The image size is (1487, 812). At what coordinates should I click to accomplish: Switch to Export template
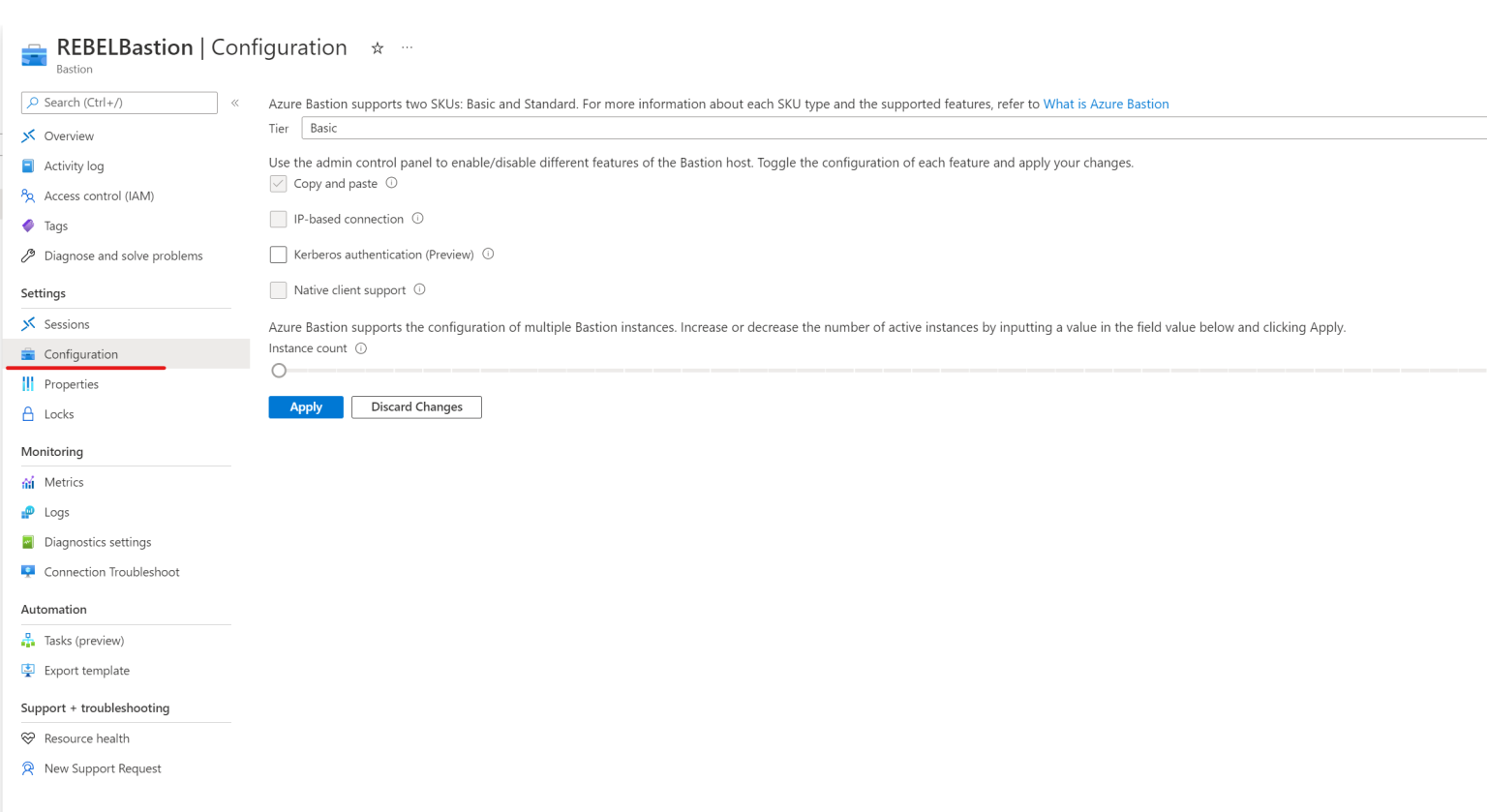(x=87, y=670)
